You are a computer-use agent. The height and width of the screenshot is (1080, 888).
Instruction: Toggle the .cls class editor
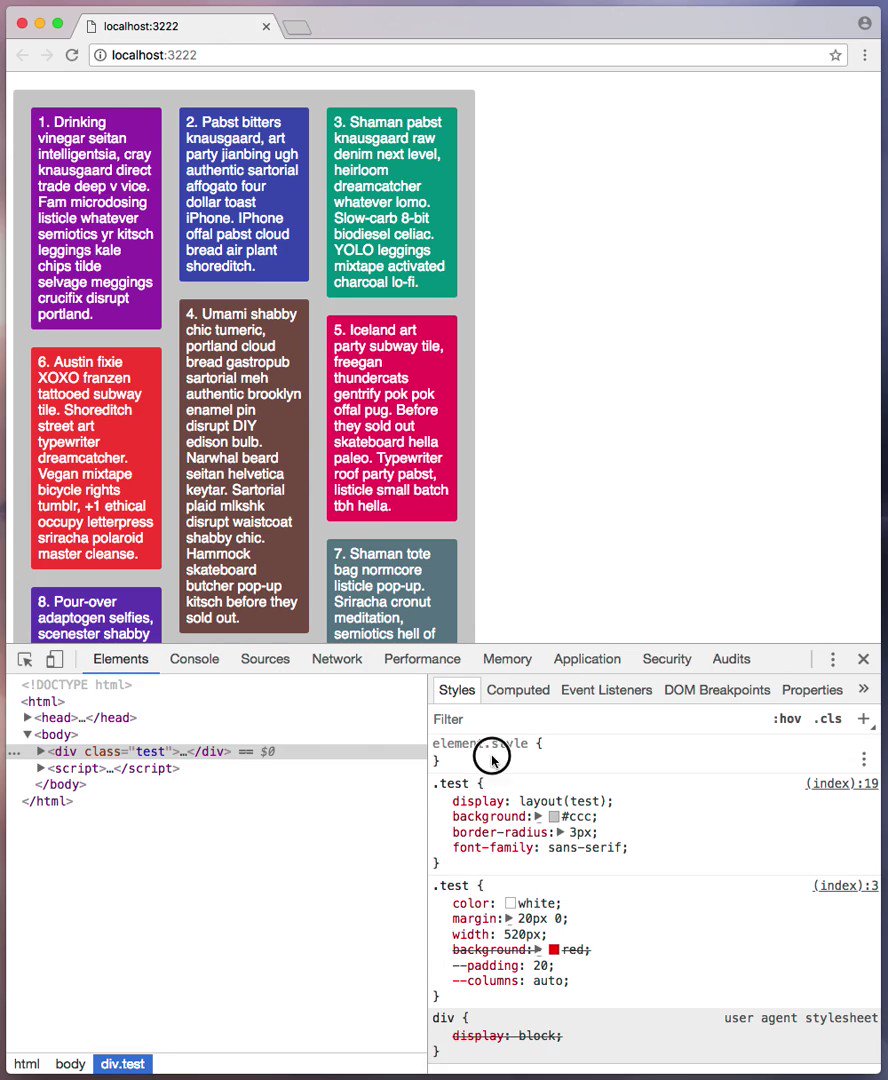pos(827,718)
